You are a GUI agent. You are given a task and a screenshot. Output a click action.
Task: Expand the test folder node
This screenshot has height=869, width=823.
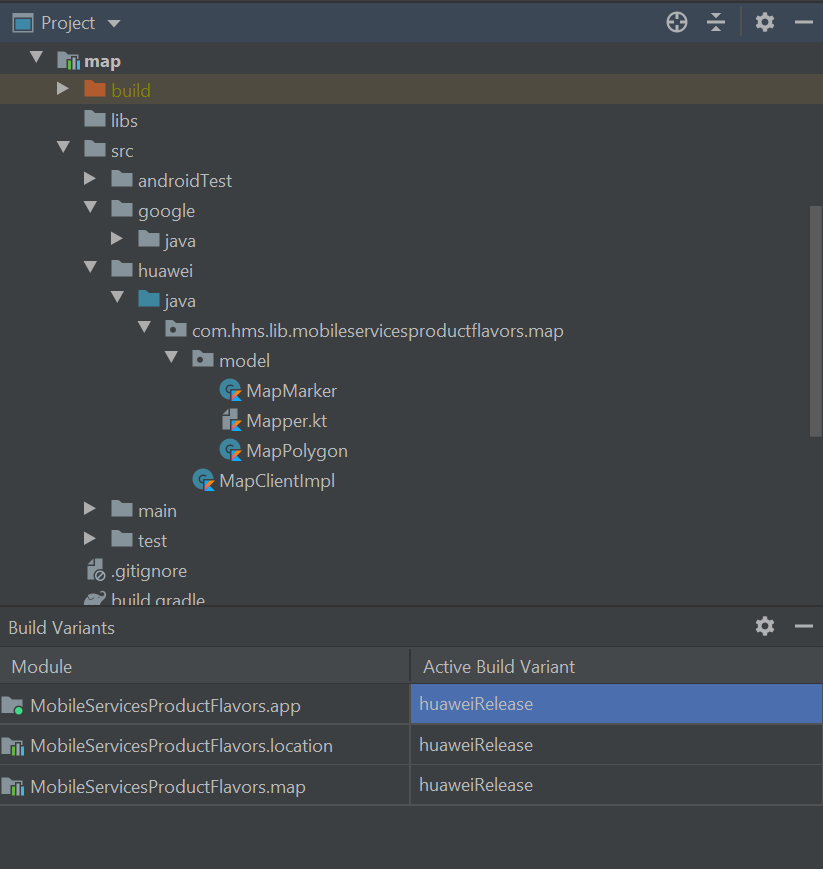(x=90, y=539)
